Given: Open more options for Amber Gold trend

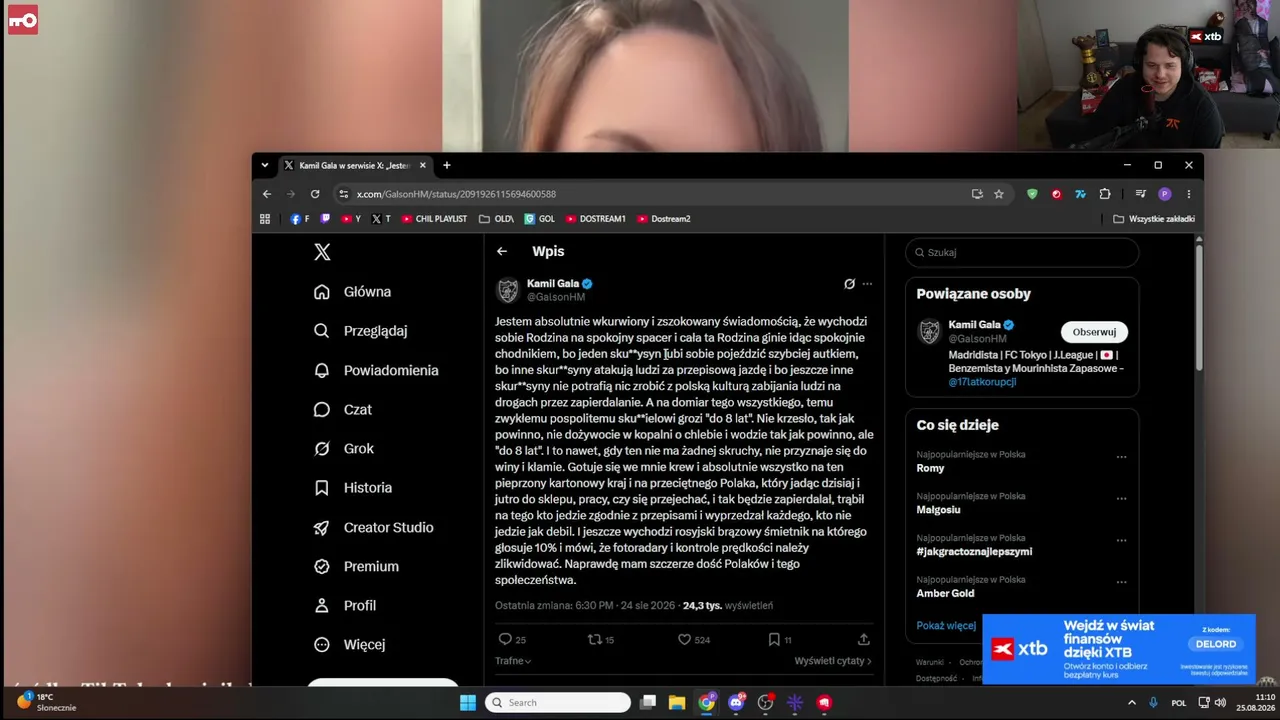Looking at the screenshot, I should pos(1121,583).
